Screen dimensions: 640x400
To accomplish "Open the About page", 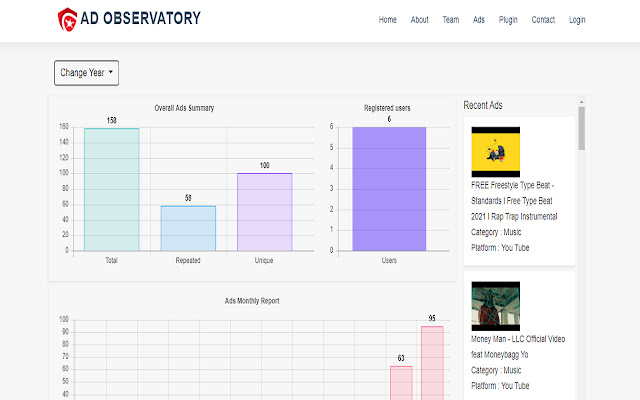I will 419,20.
